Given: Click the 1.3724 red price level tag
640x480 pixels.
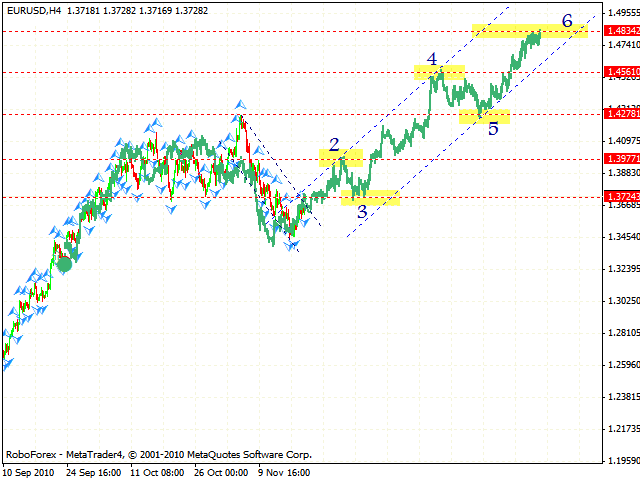Looking at the screenshot, I should (621, 197).
